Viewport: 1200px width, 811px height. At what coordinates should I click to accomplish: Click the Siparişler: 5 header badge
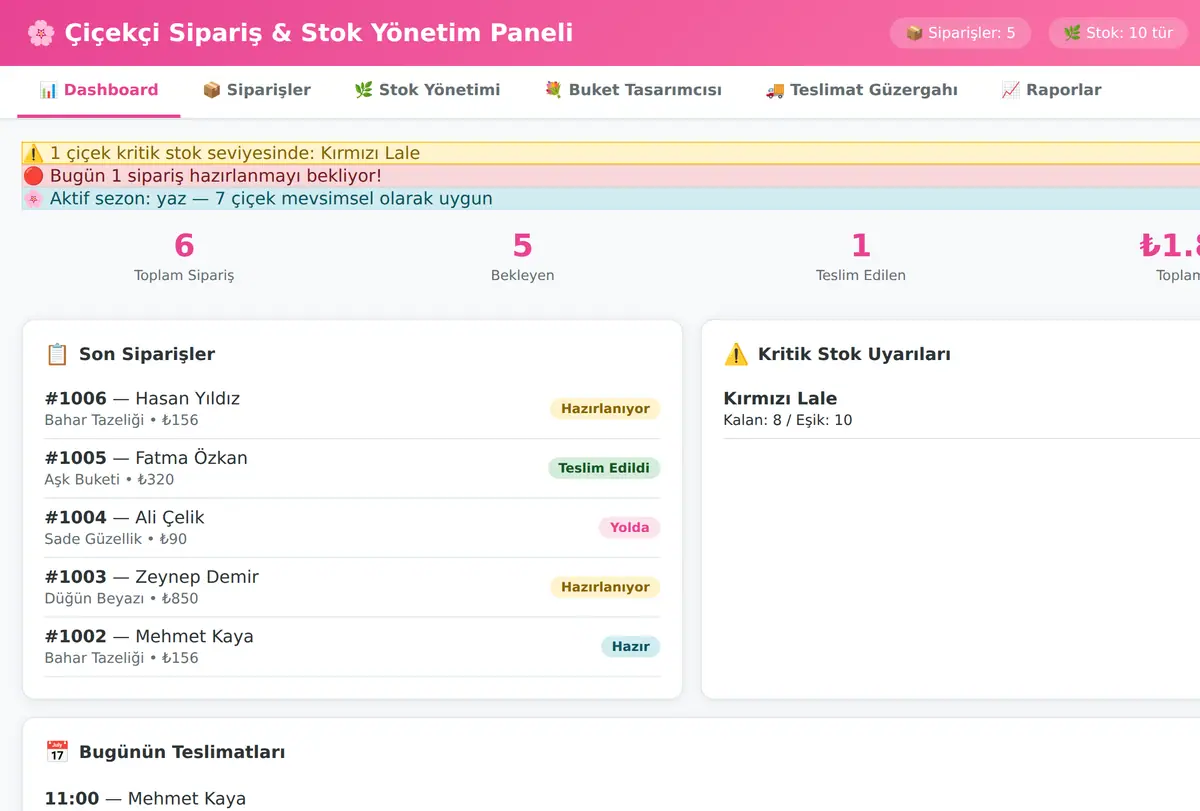pyautogui.click(x=960, y=33)
